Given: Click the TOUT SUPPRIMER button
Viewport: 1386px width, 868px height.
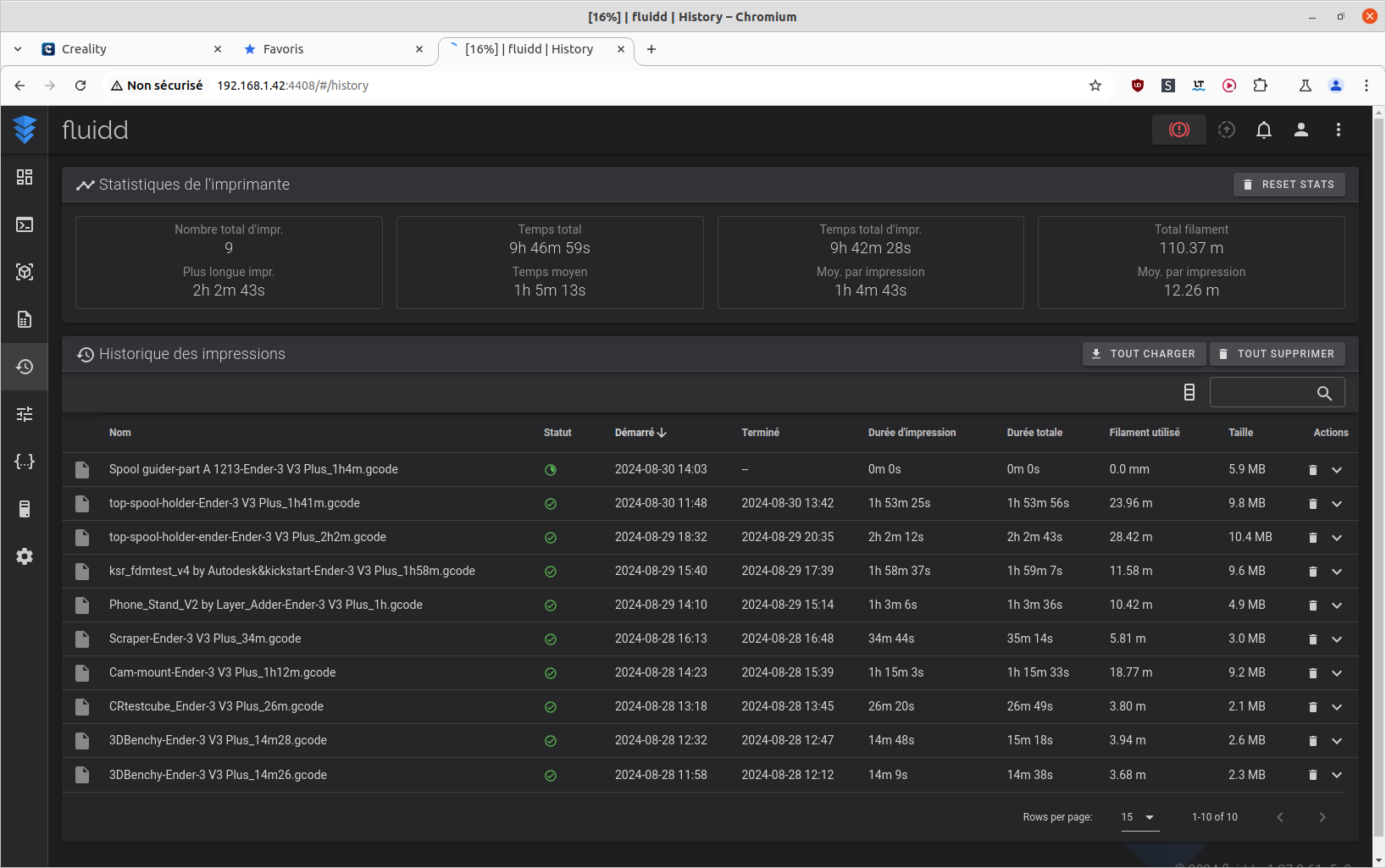Looking at the screenshot, I should (x=1277, y=354).
